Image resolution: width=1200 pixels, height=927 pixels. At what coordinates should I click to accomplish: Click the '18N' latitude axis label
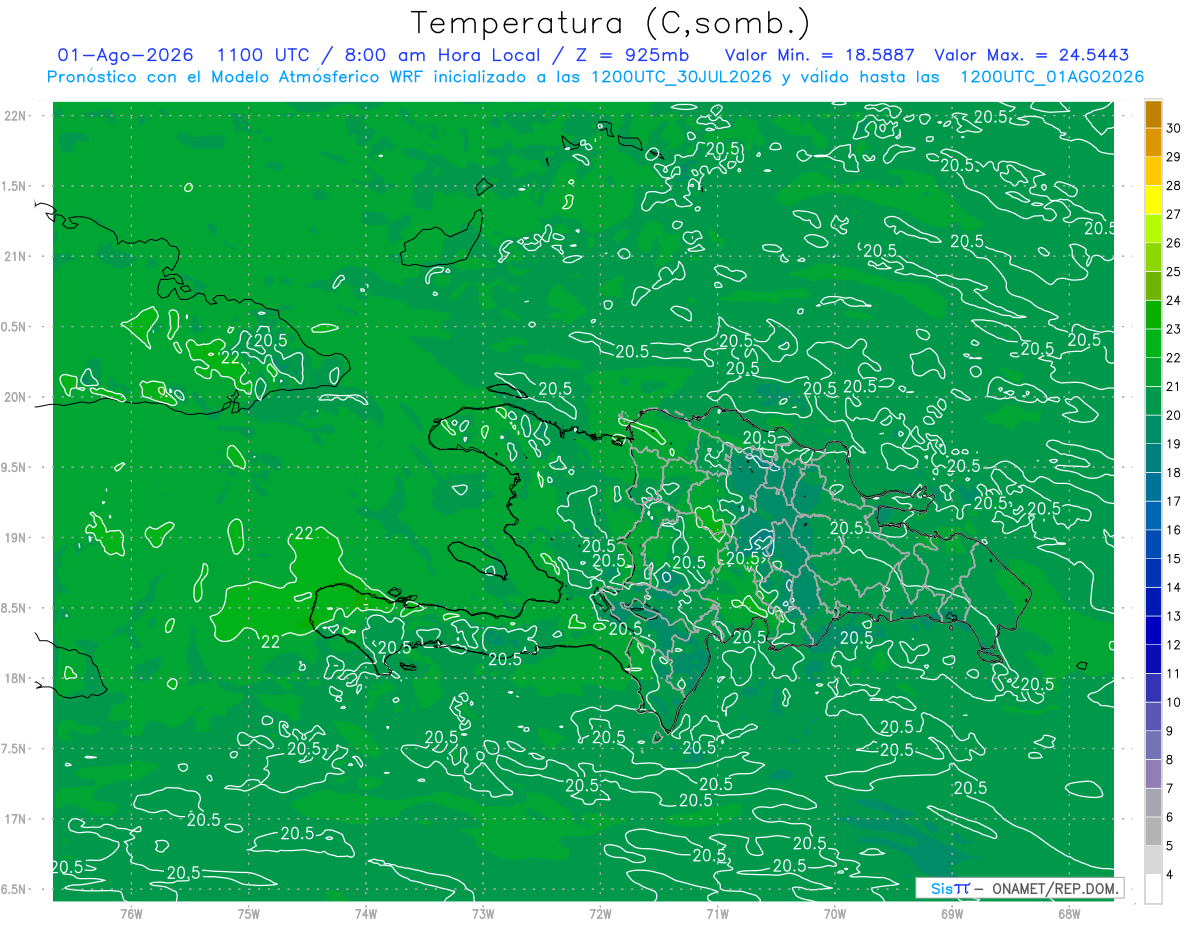14,679
